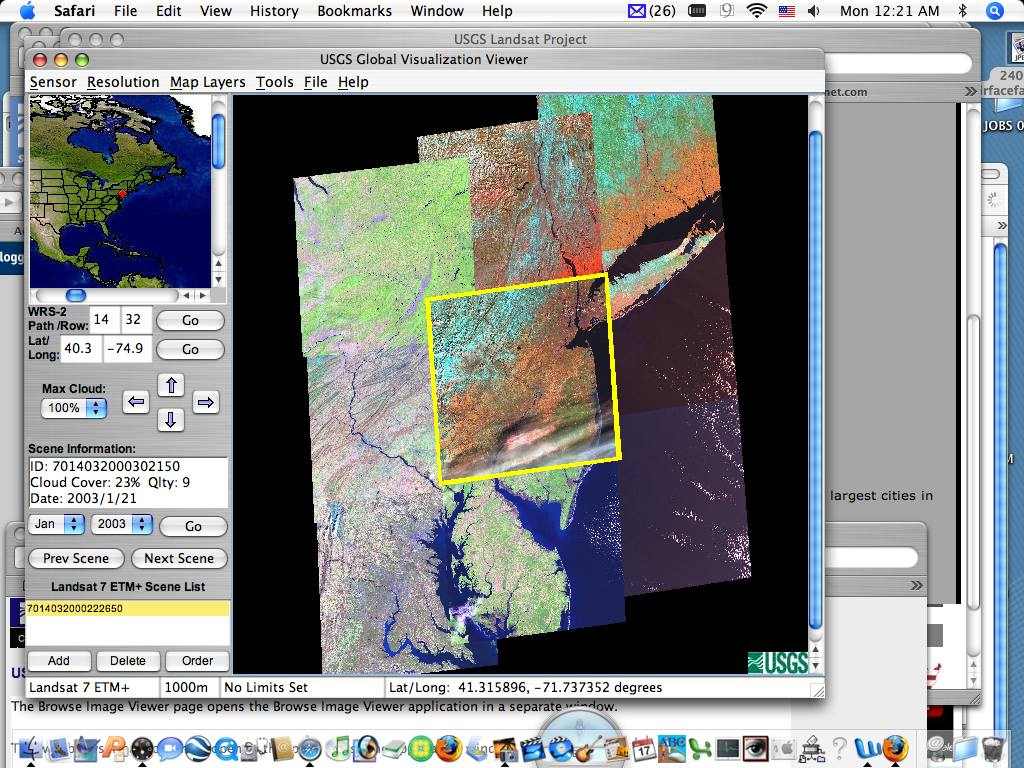Click Go beside the date dropdowns
Screen dimensions: 1024x768
pyautogui.click(x=193, y=526)
